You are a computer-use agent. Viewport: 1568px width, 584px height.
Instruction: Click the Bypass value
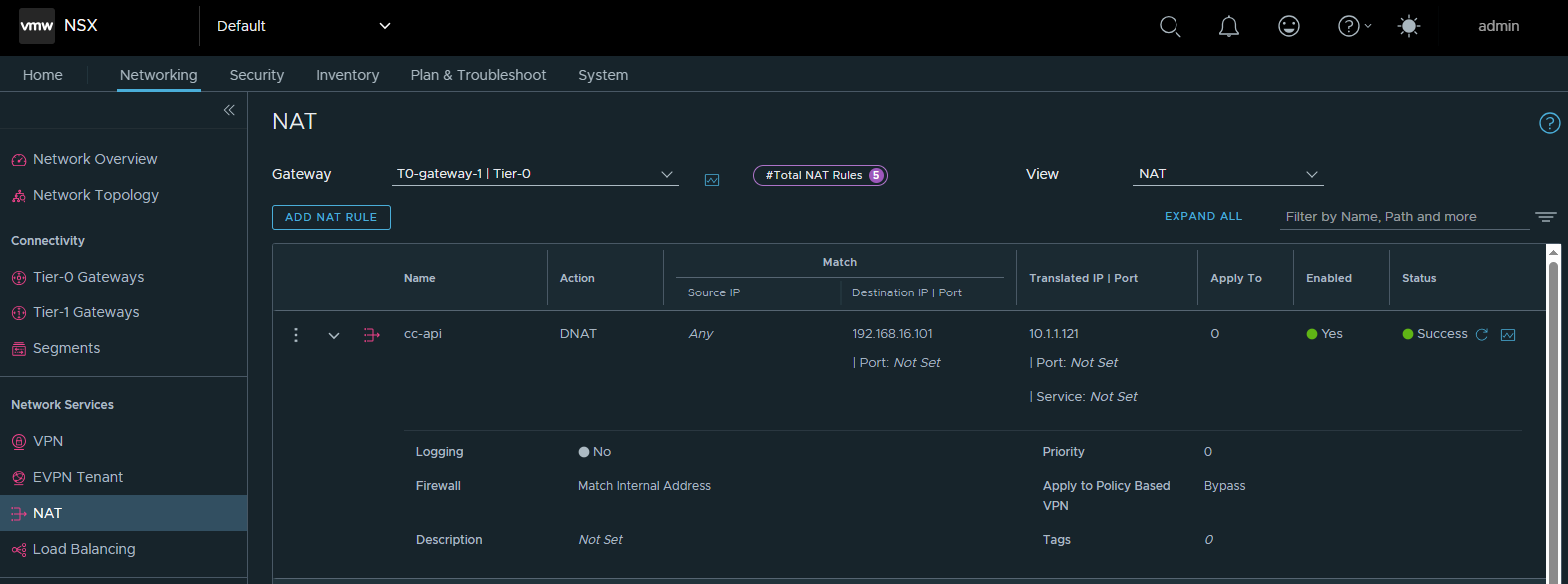tap(1224, 486)
